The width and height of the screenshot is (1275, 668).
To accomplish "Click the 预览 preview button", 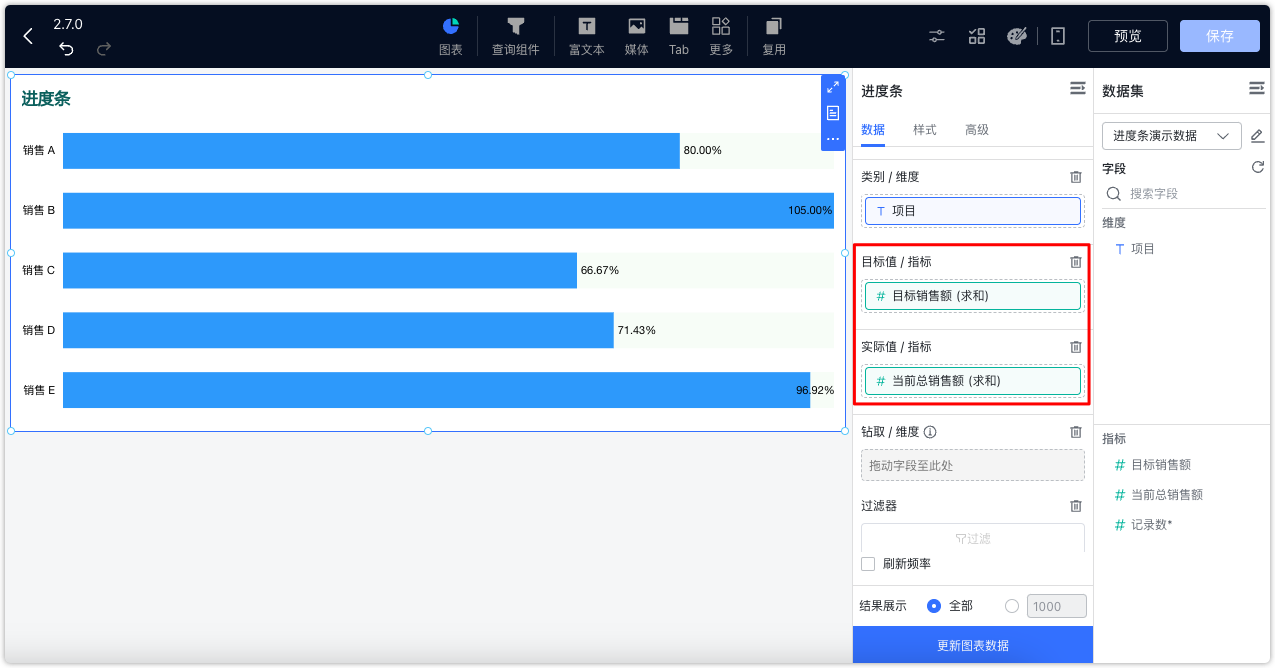I will [x=1127, y=35].
